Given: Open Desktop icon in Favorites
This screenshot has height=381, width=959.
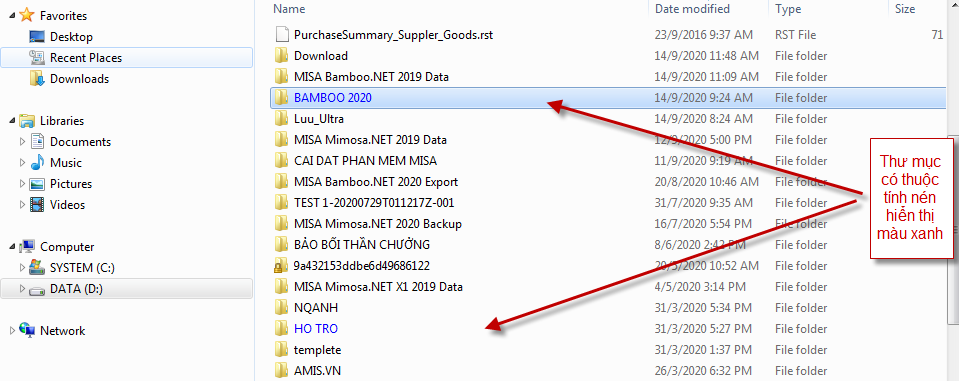Looking at the screenshot, I should coord(37,37).
